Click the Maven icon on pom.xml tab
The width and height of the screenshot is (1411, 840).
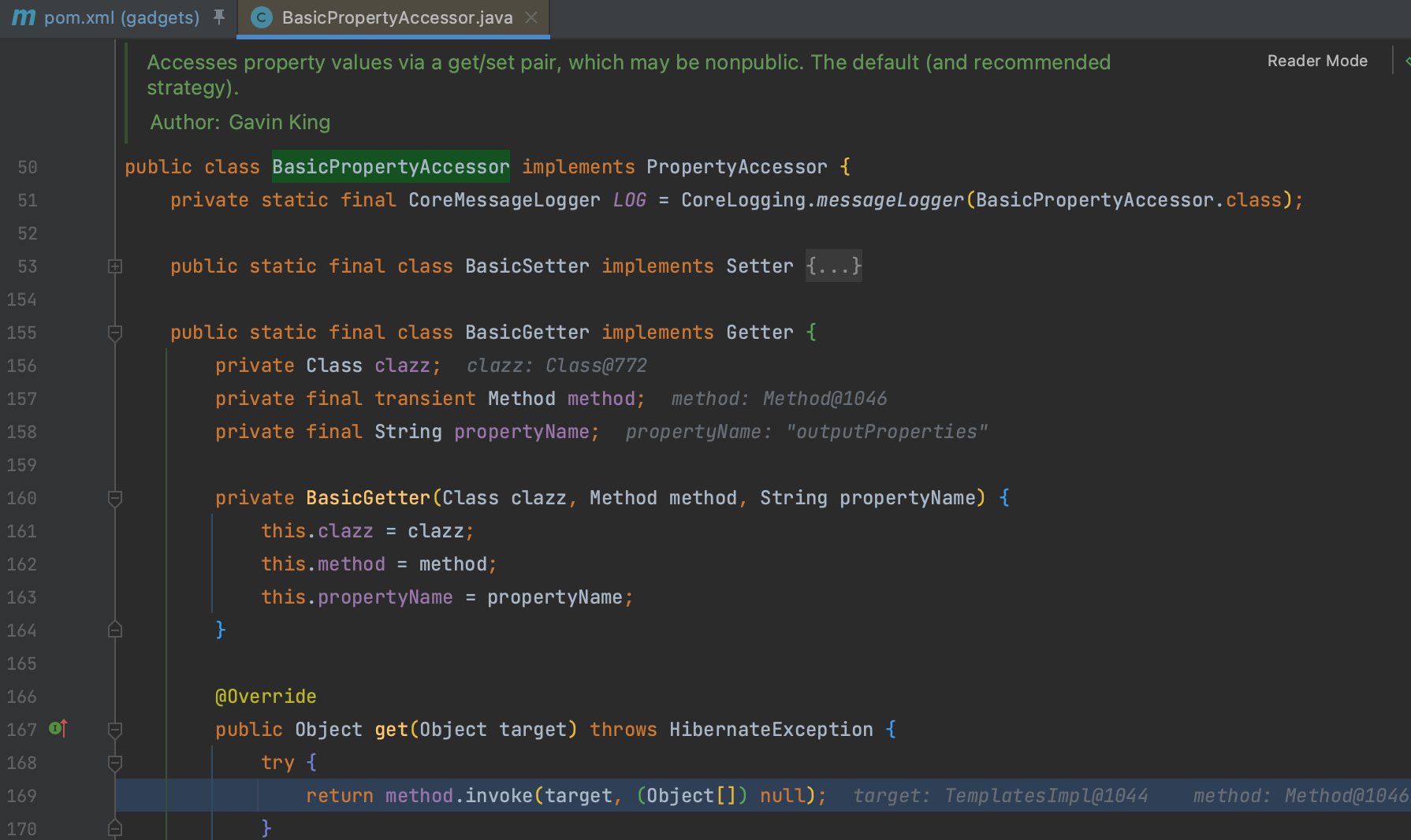point(24,17)
